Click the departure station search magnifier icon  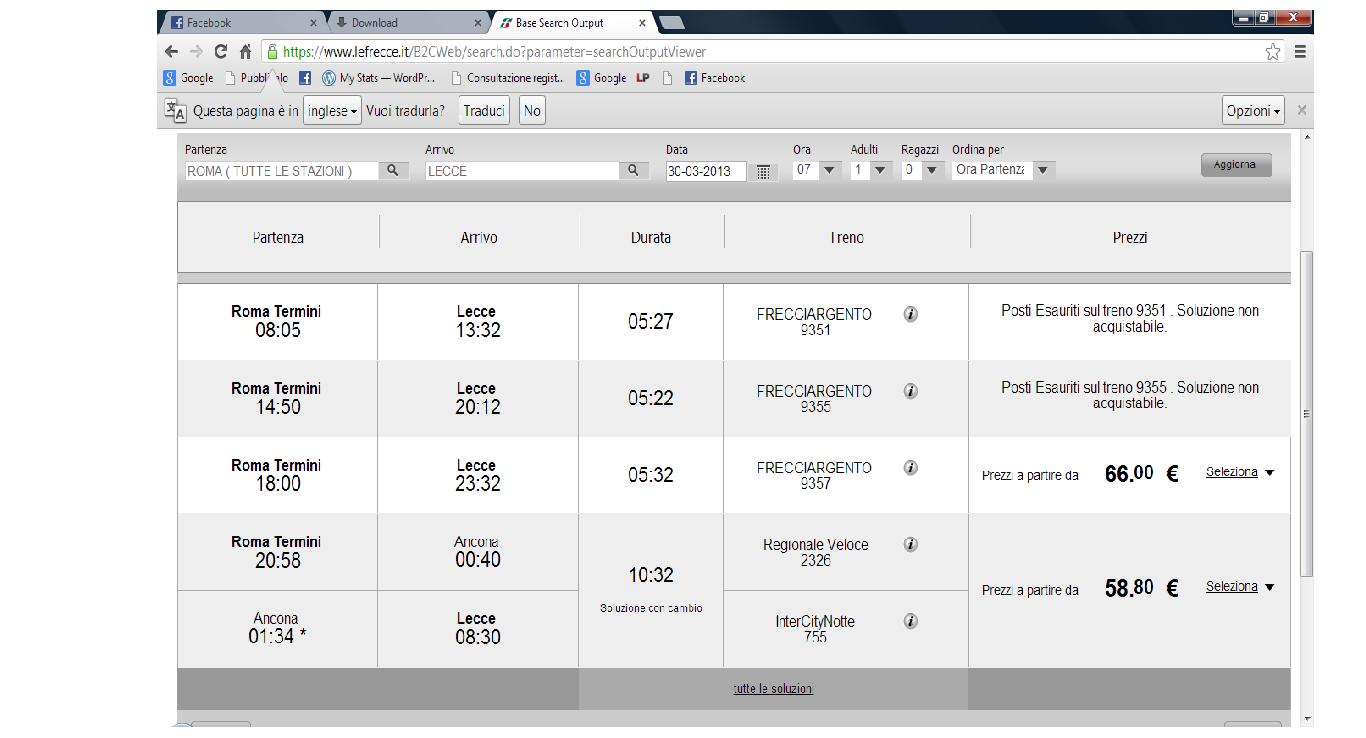(393, 171)
